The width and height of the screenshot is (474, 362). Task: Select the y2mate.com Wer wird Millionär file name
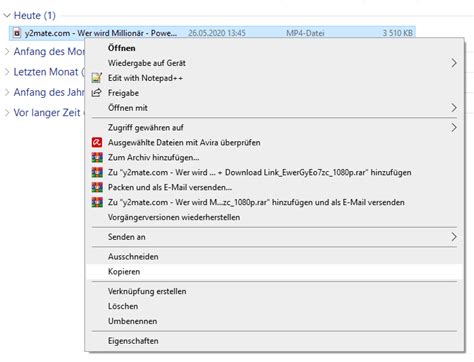(101, 33)
